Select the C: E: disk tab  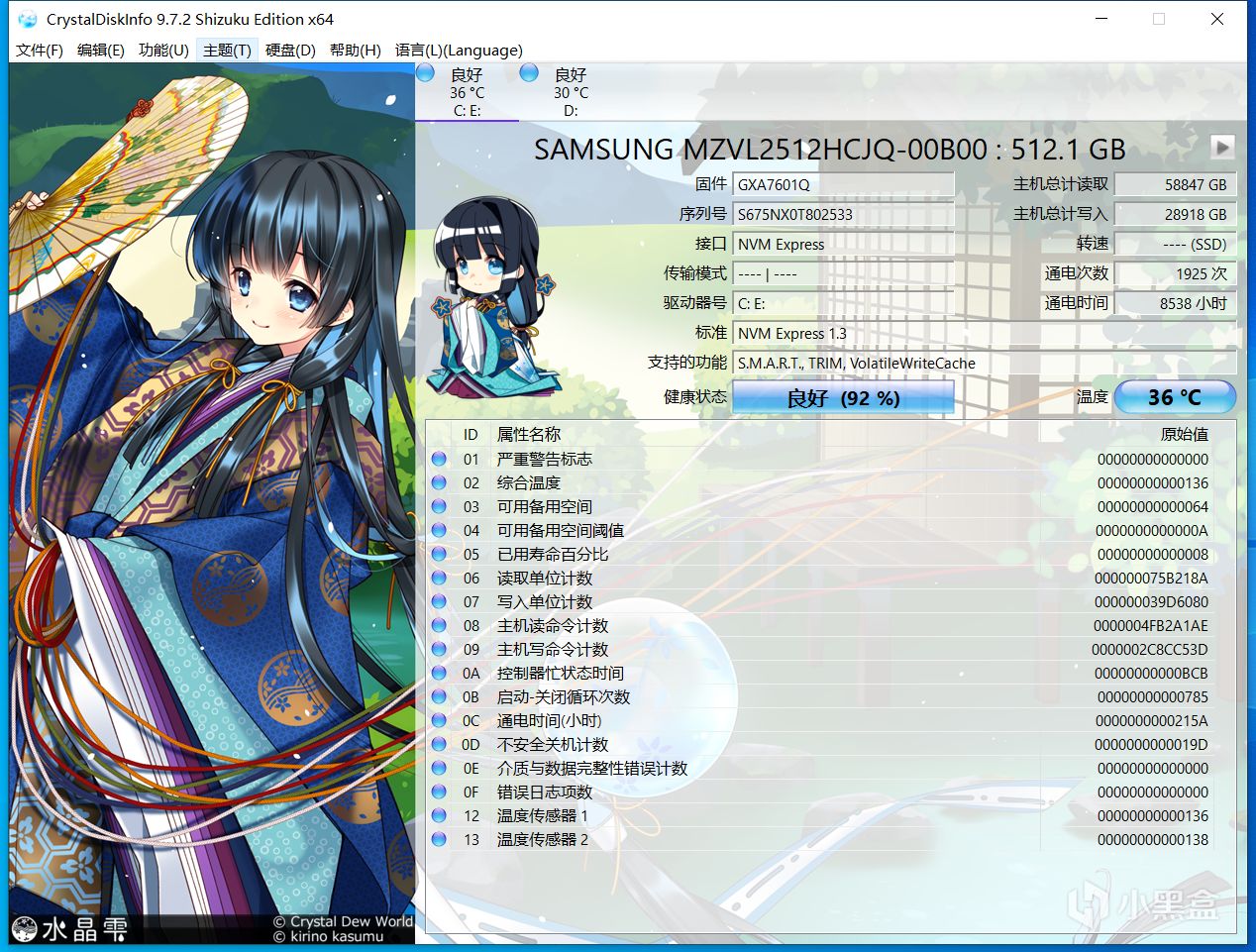pyautogui.click(x=467, y=92)
